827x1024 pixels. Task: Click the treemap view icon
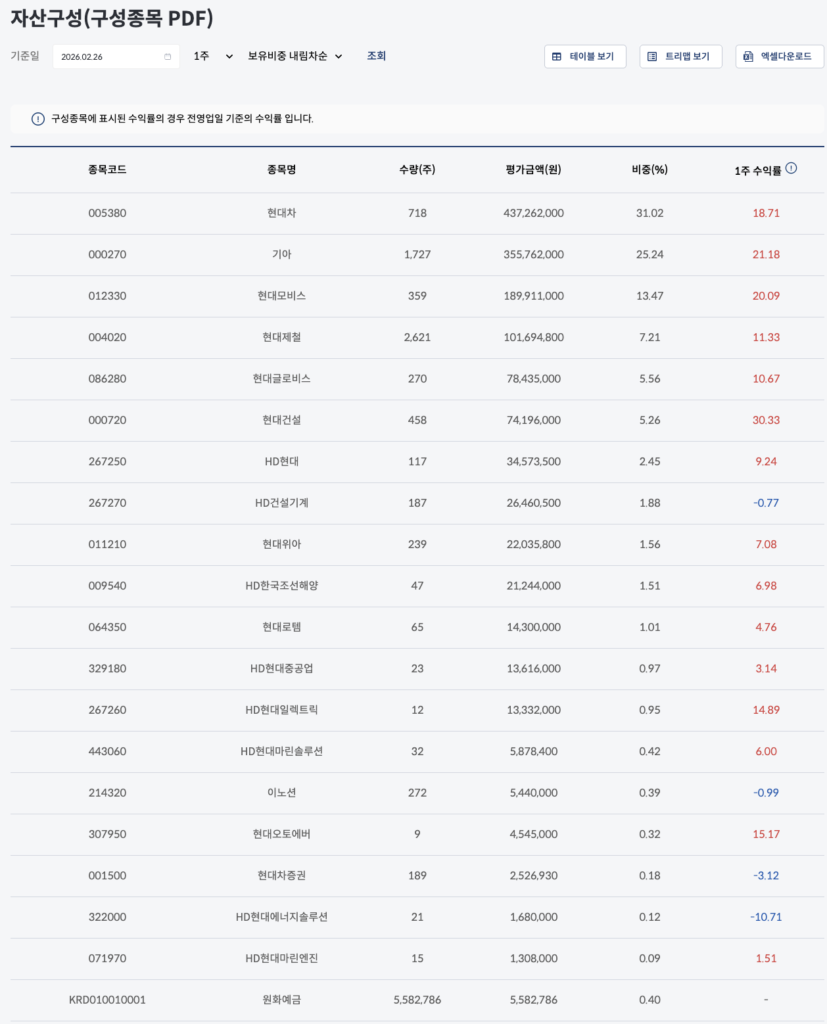coord(652,57)
